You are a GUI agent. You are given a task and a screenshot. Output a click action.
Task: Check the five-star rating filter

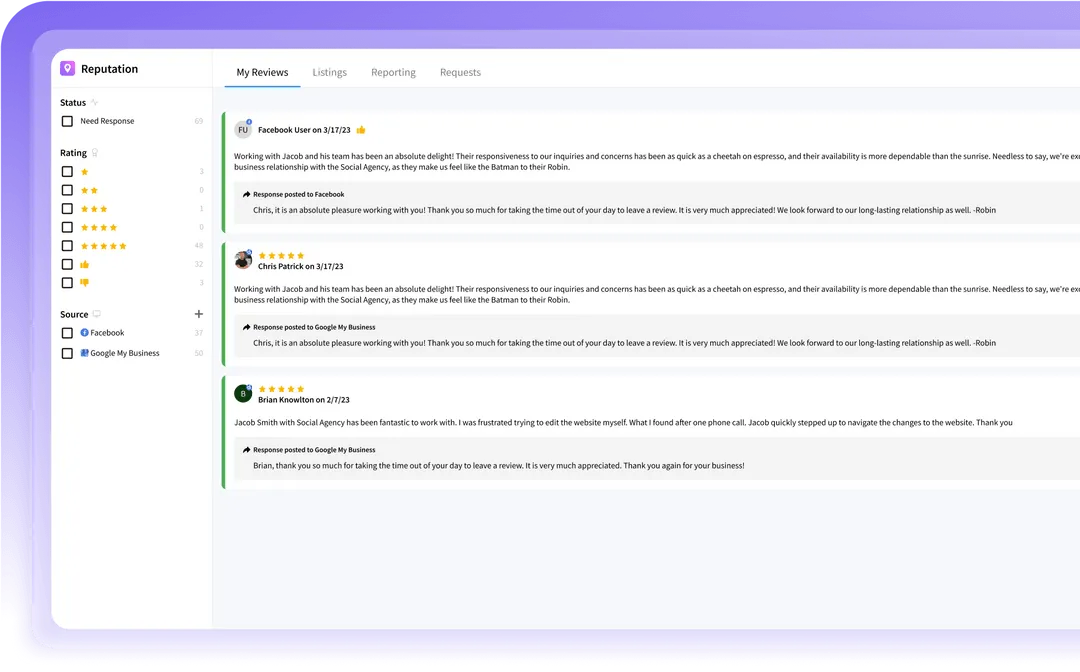point(67,246)
